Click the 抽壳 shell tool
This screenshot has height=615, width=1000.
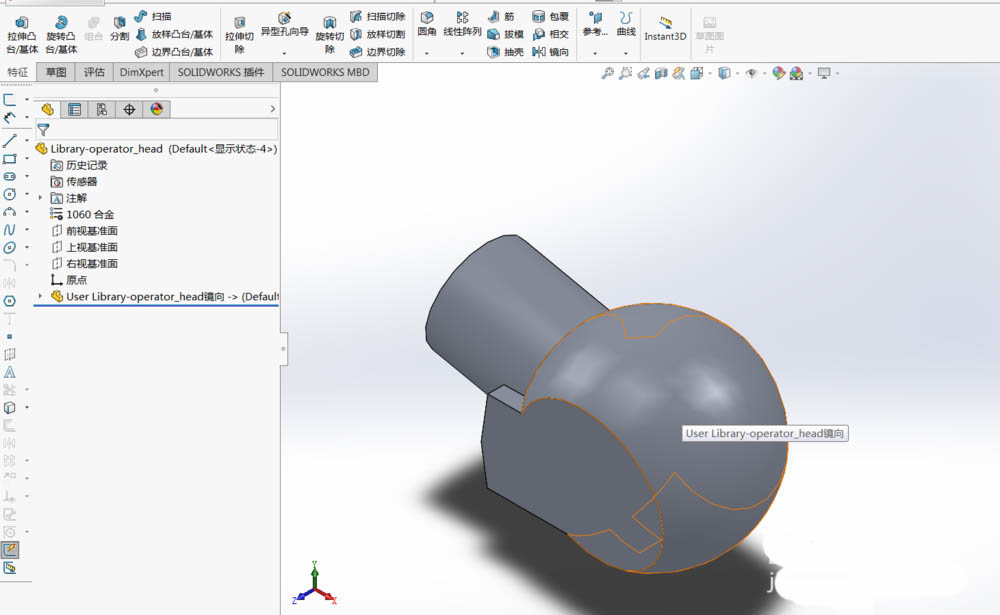(x=505, y=52)
